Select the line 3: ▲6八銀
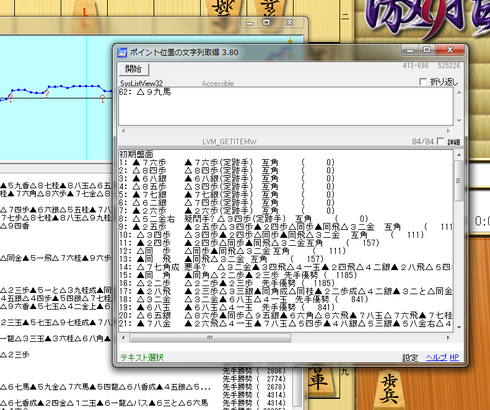This screenshot has height=410, width=490. click(x=227, y=179)
